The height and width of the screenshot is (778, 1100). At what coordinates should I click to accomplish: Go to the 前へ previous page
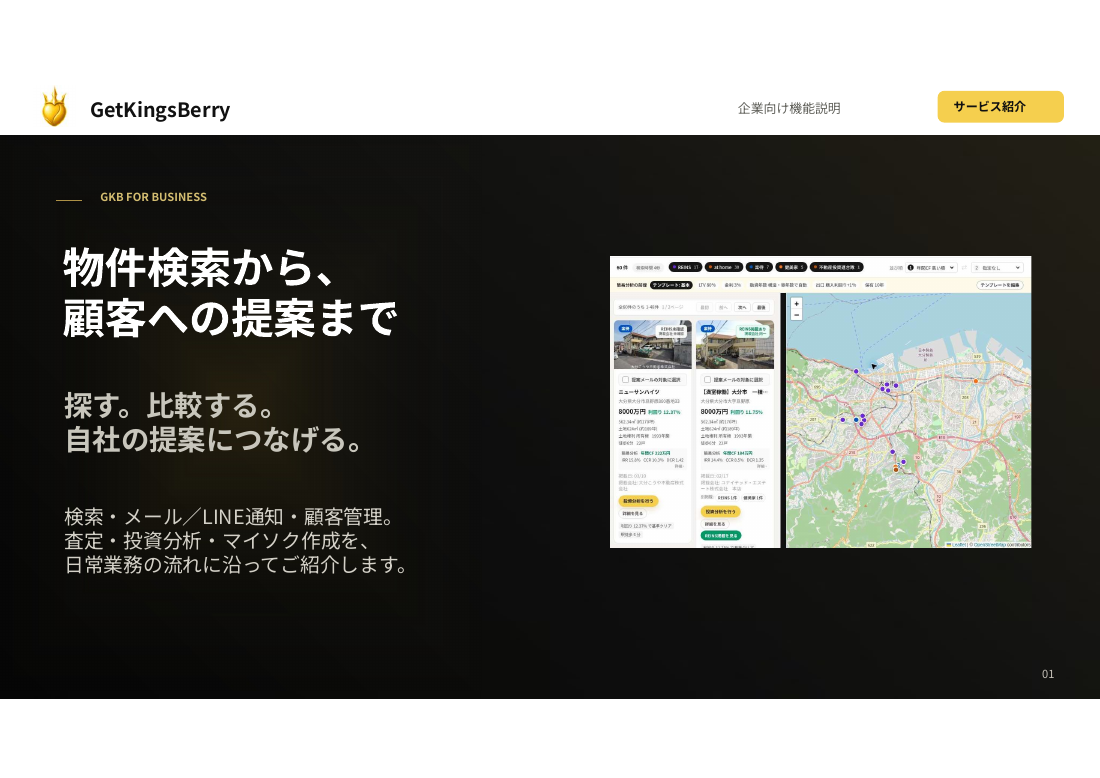point(723,307)
